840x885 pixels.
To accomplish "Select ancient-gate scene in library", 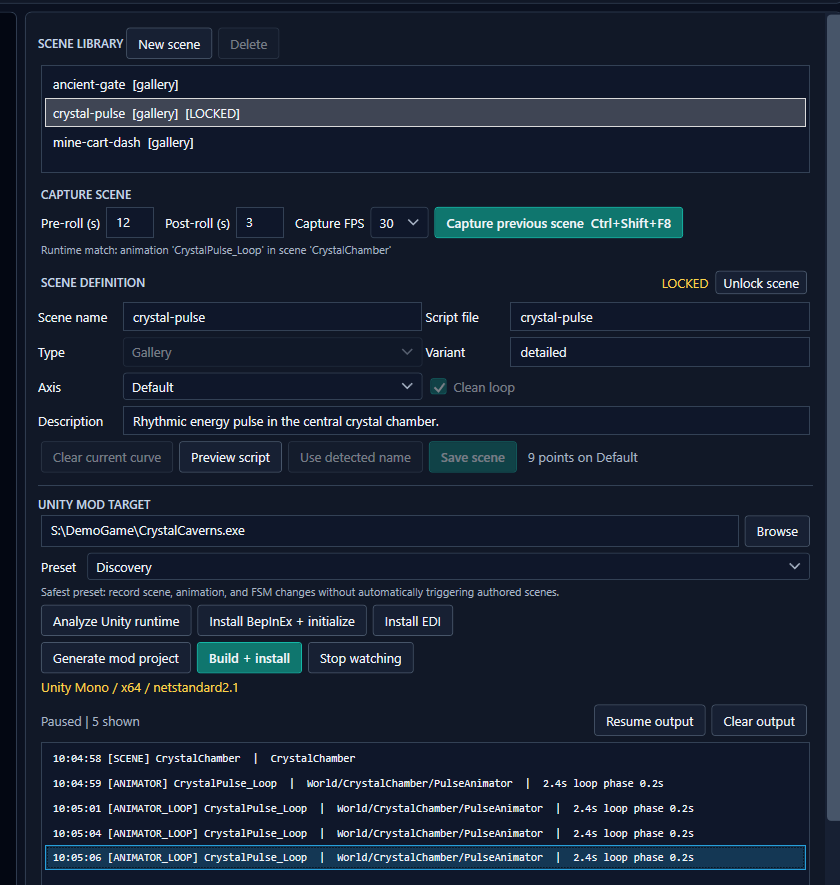I will 425,85.
